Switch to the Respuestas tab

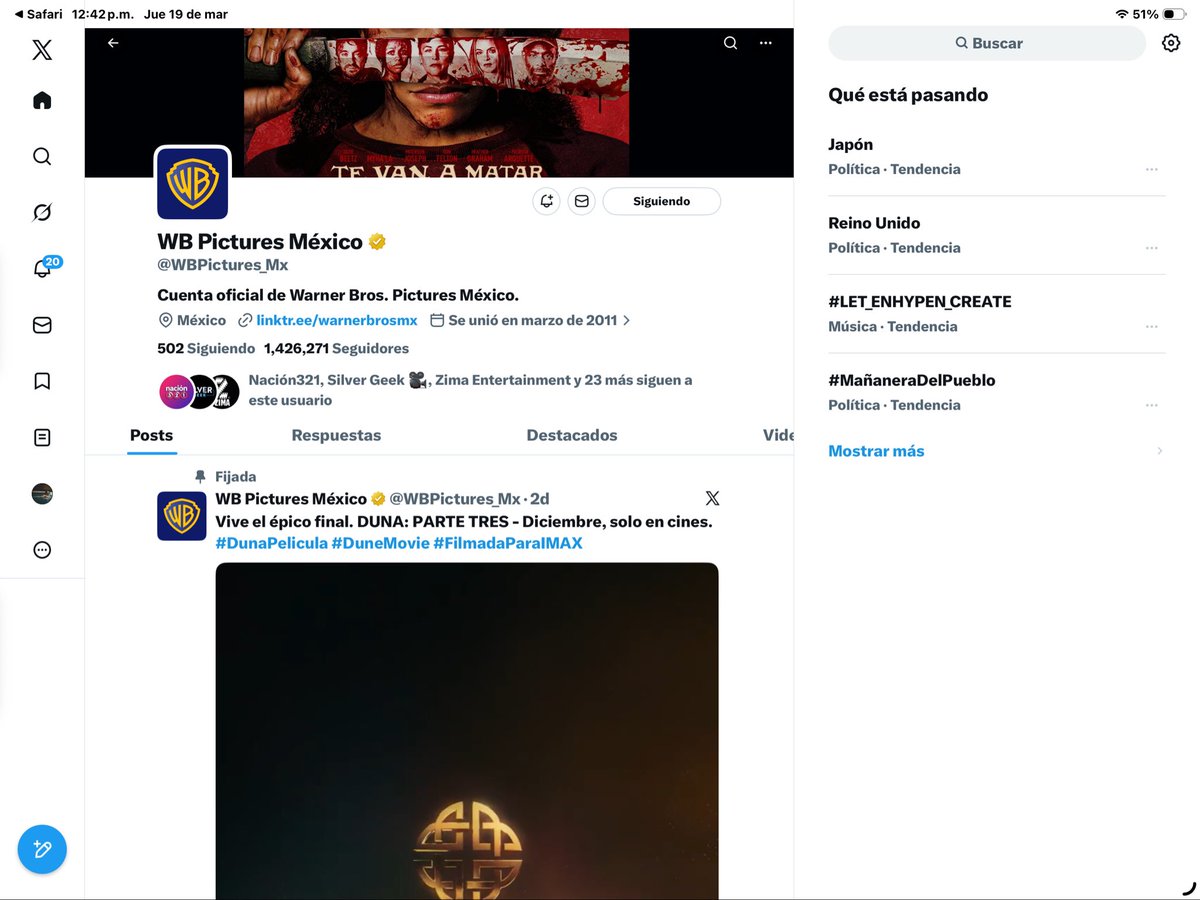coord(336,435)
